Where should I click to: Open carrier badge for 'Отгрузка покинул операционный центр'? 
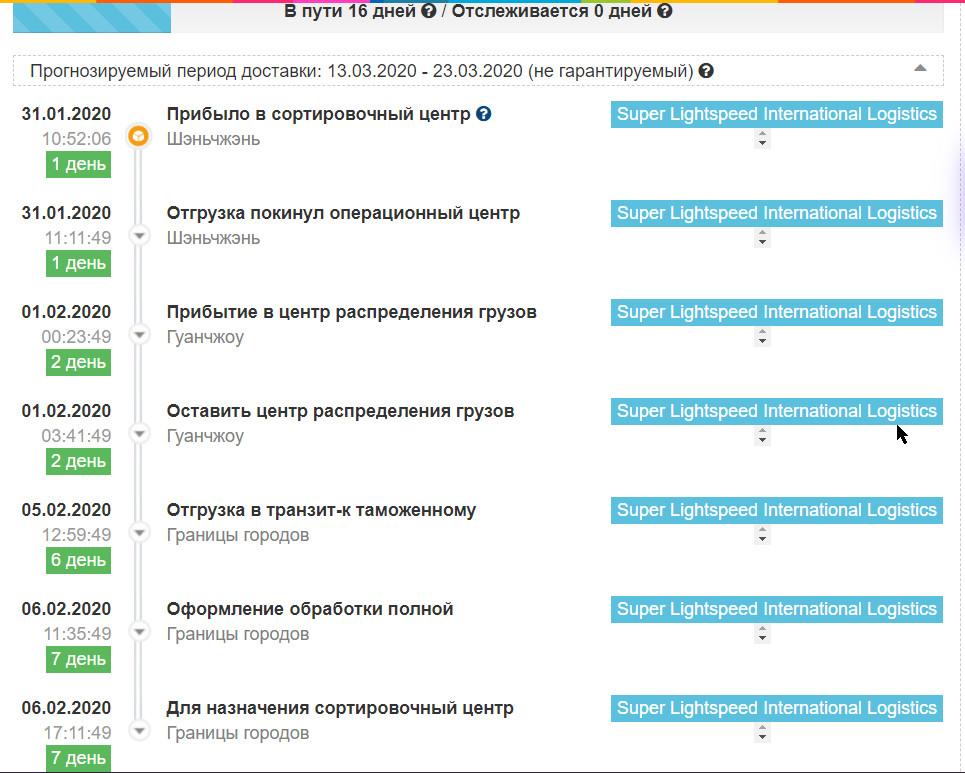tap(777, 214)
